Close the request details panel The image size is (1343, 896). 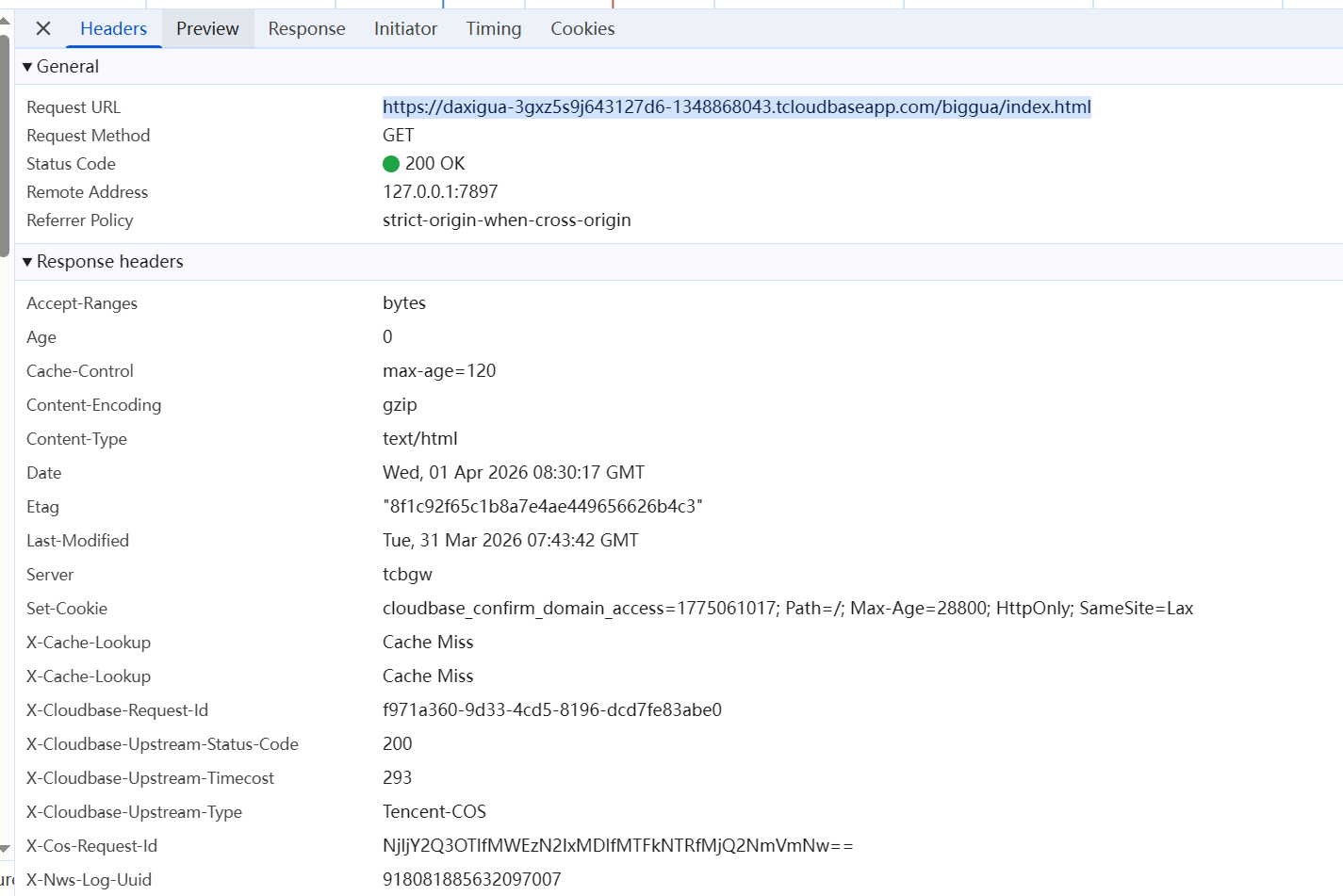click(43, 29)
